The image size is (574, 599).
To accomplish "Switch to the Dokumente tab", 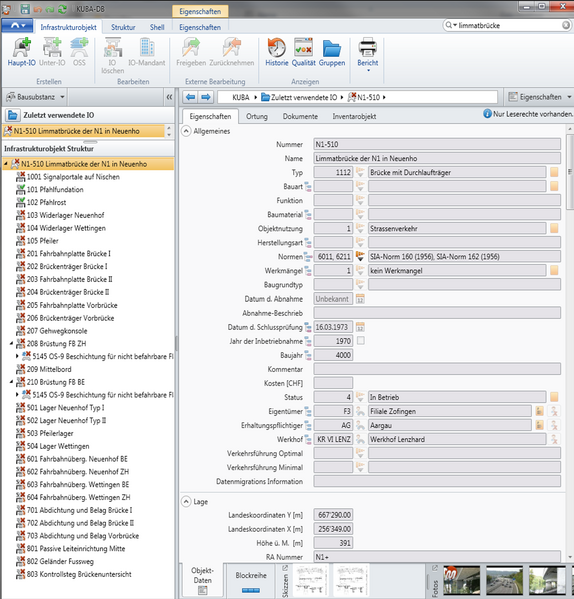I will [x=300, y=116].
